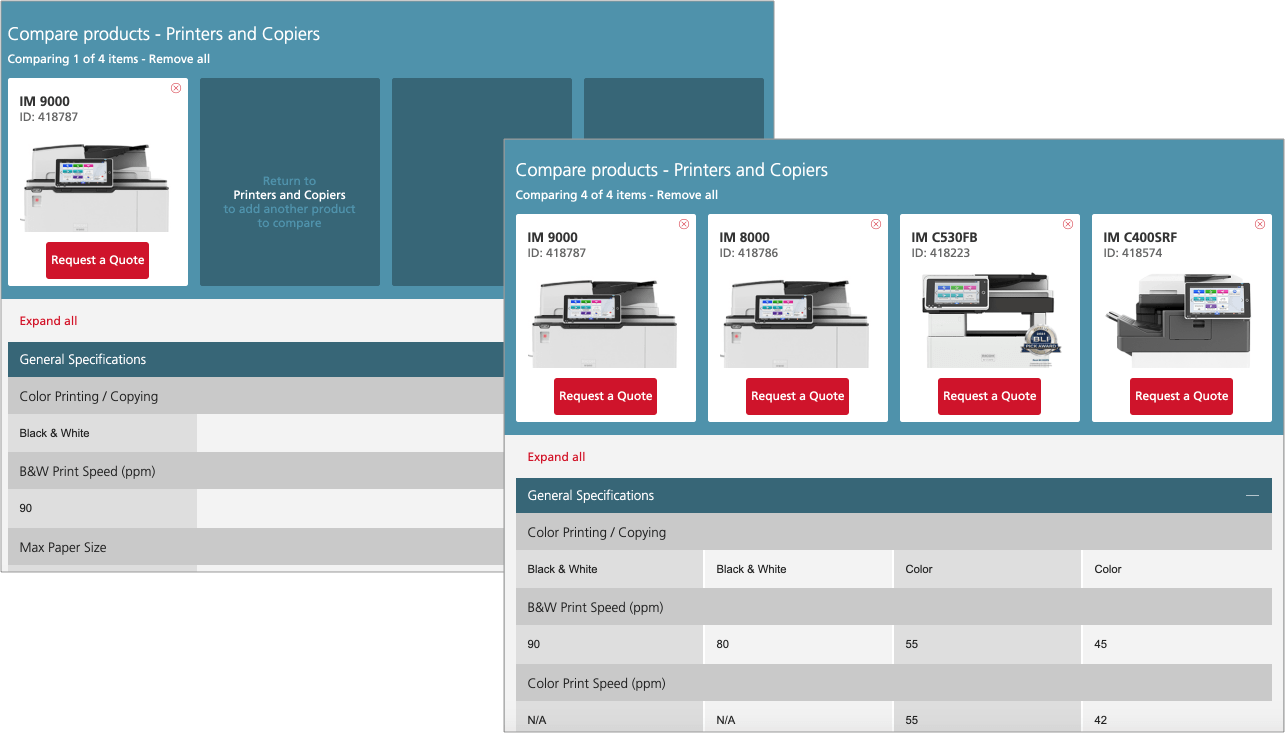Request a Quote for the IM C530FB

[x=989, y=396]
